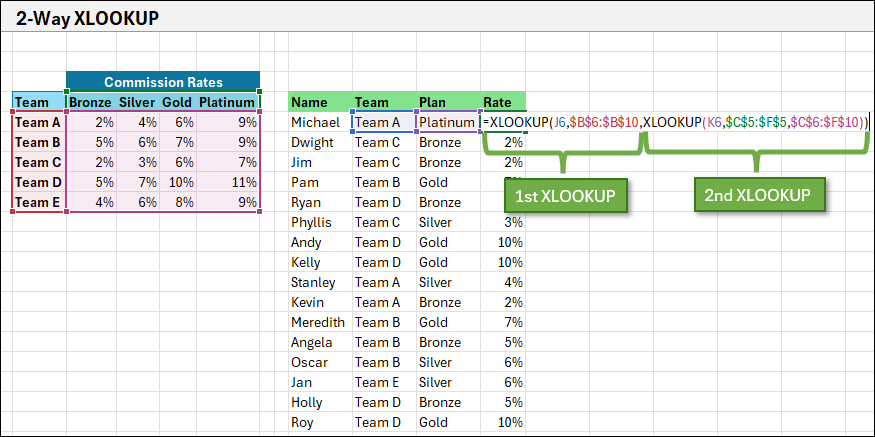Select the 11% commission rate cell

229,183
